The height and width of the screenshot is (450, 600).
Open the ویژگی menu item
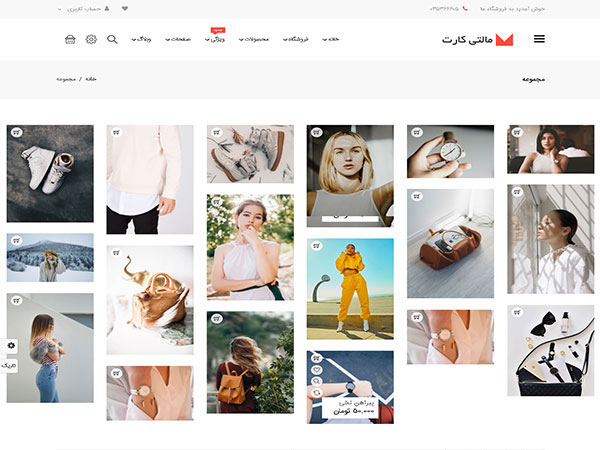[216, 40]
